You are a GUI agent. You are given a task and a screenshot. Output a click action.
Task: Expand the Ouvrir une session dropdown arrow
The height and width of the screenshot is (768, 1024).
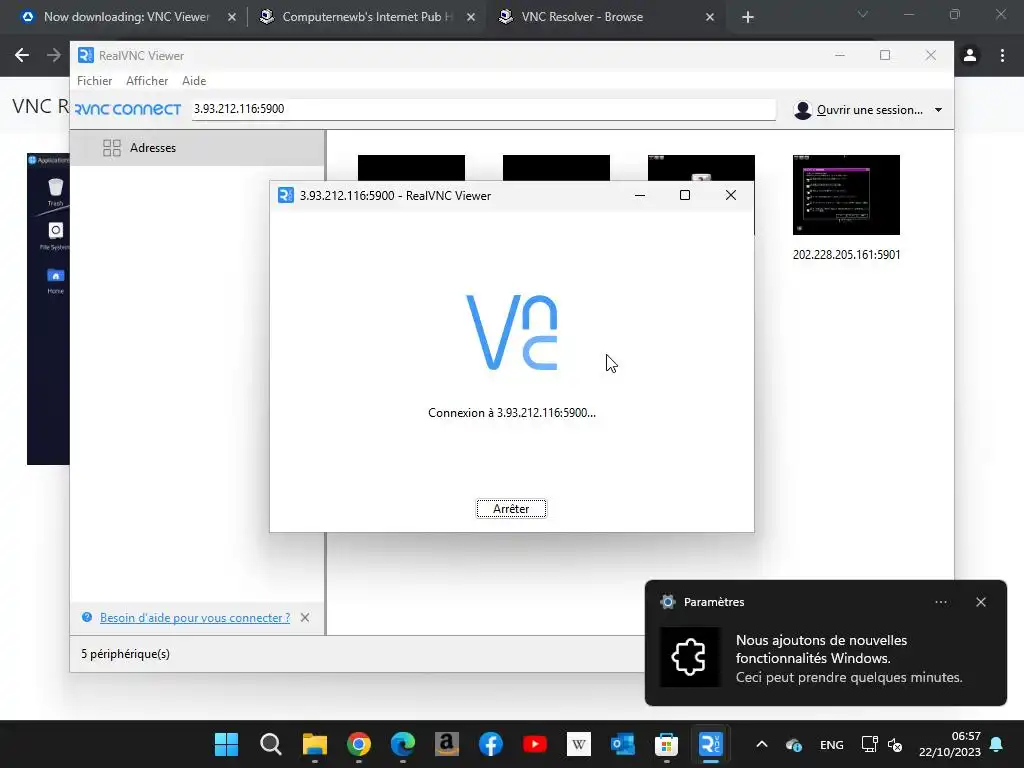pyautogui.click(x=938, y=110)
